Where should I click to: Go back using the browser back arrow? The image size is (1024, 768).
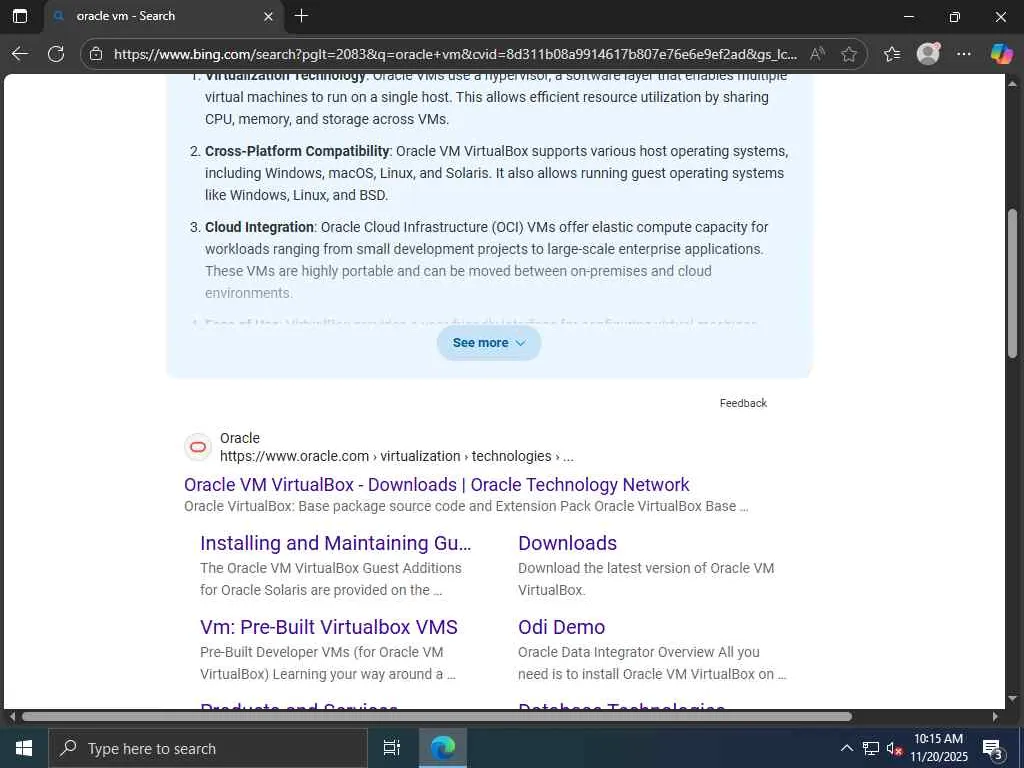coord(20,54)
